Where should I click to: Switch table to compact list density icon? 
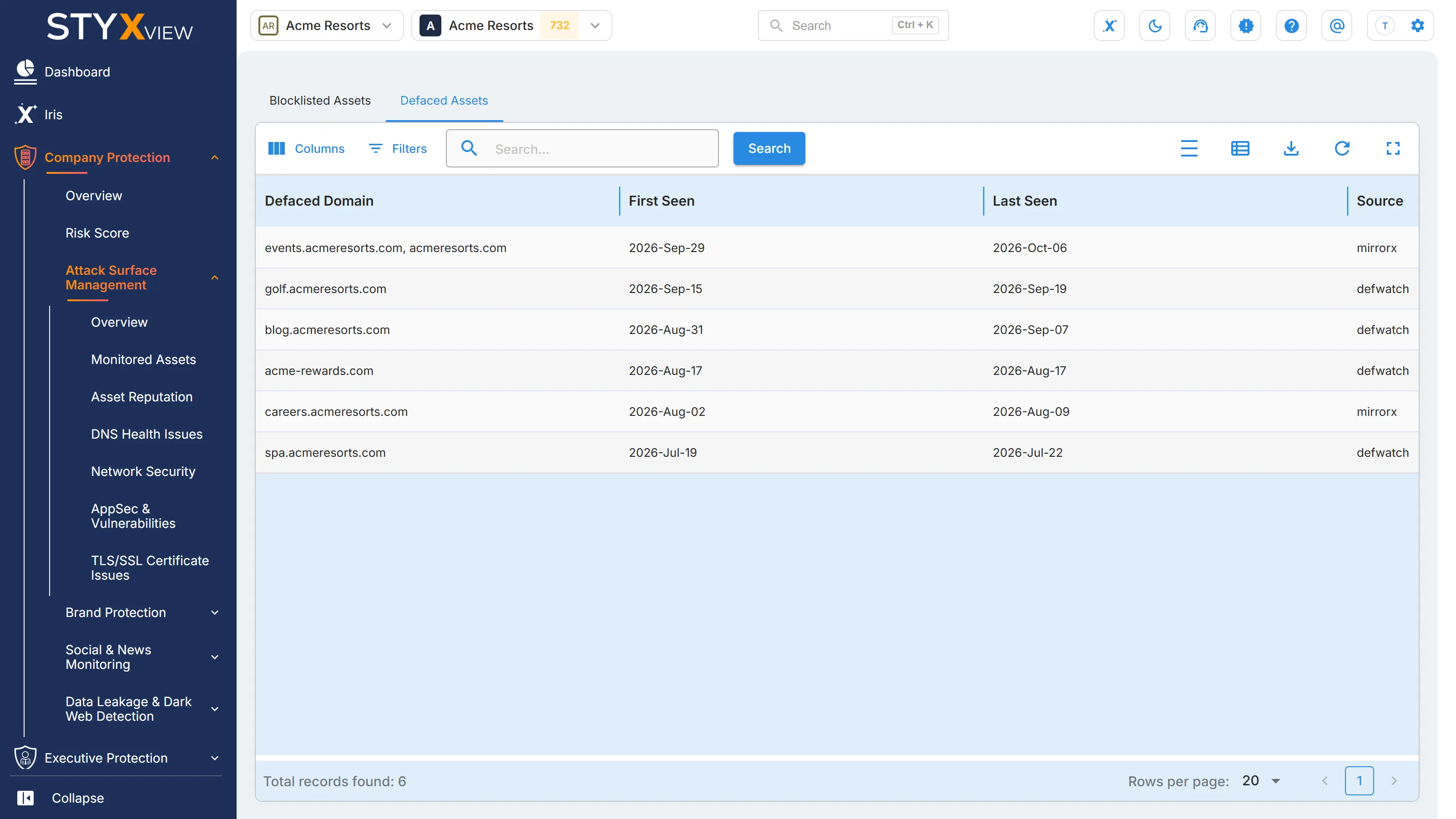pyautogui.click(x=1189, y=149)
